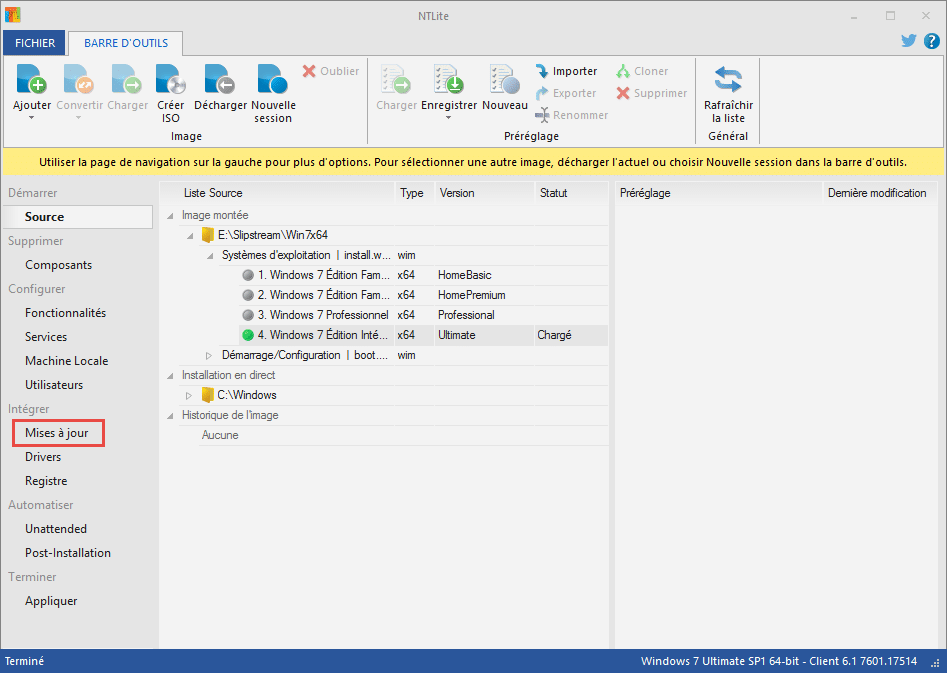The width and height of the screenshot is (947, 673).
Task: Open the Machine Locale page
Action: 66,361
